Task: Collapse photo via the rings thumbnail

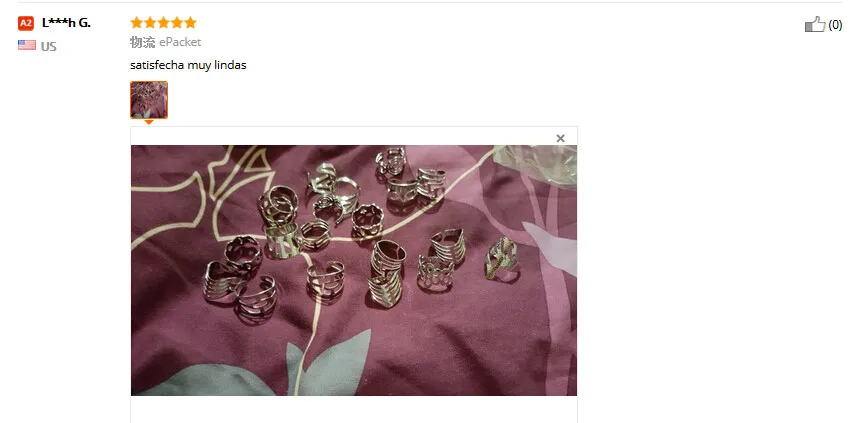Action: 149,99
